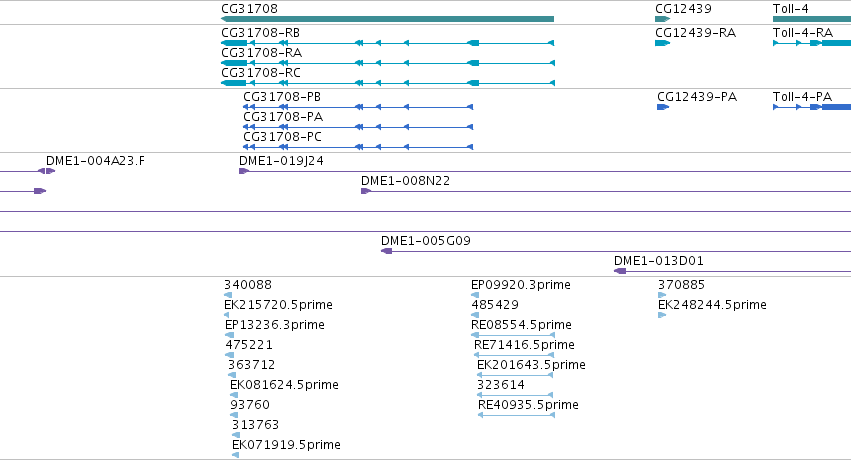Click the DME1-019J24 clone start marker
The width and height of the screenshot is (851, 460).
244,171
